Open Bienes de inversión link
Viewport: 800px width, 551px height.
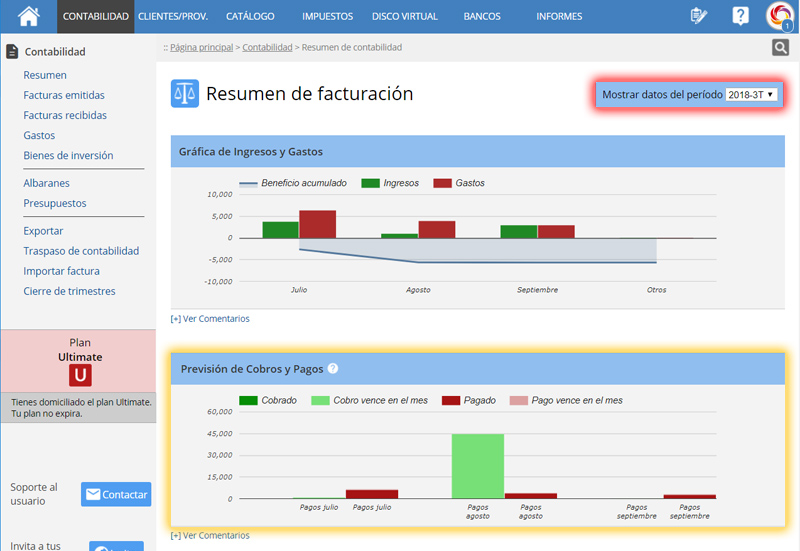pos(68,156)
